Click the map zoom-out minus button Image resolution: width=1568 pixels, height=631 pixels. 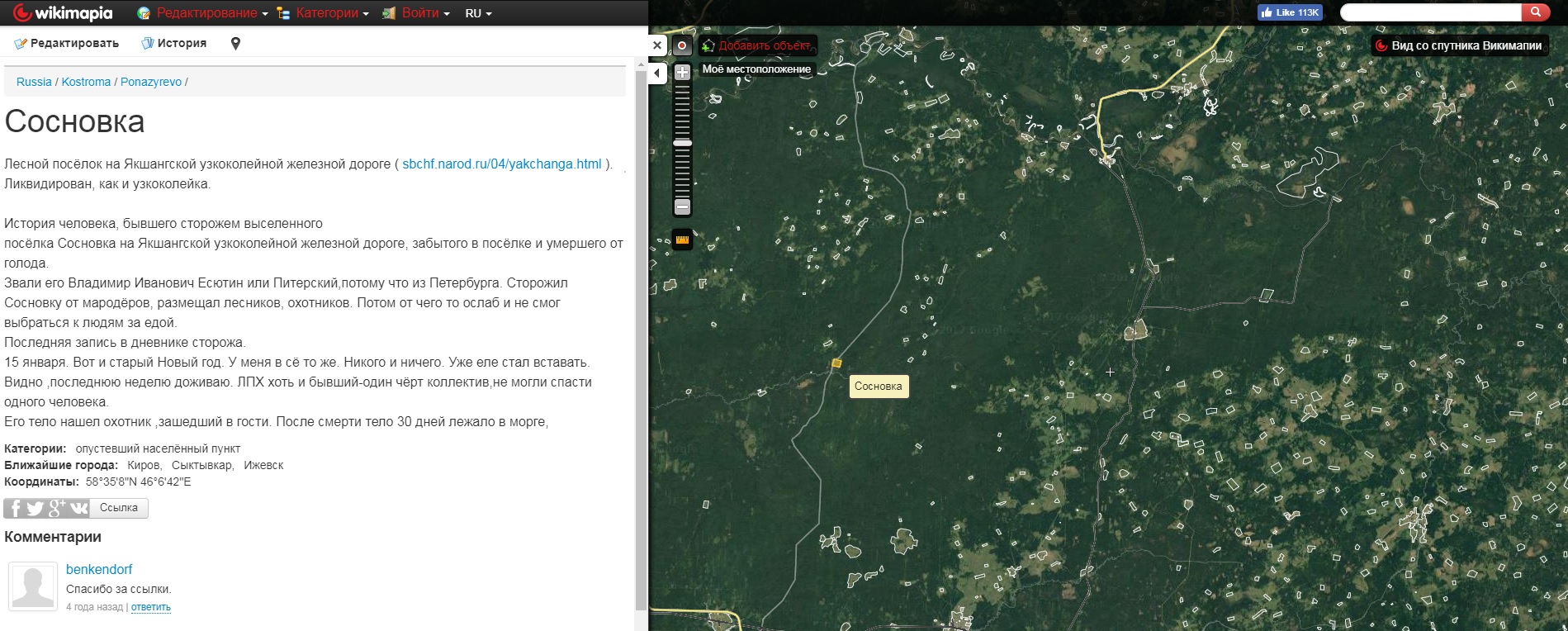pyautogui.click(x=682, y=206)
